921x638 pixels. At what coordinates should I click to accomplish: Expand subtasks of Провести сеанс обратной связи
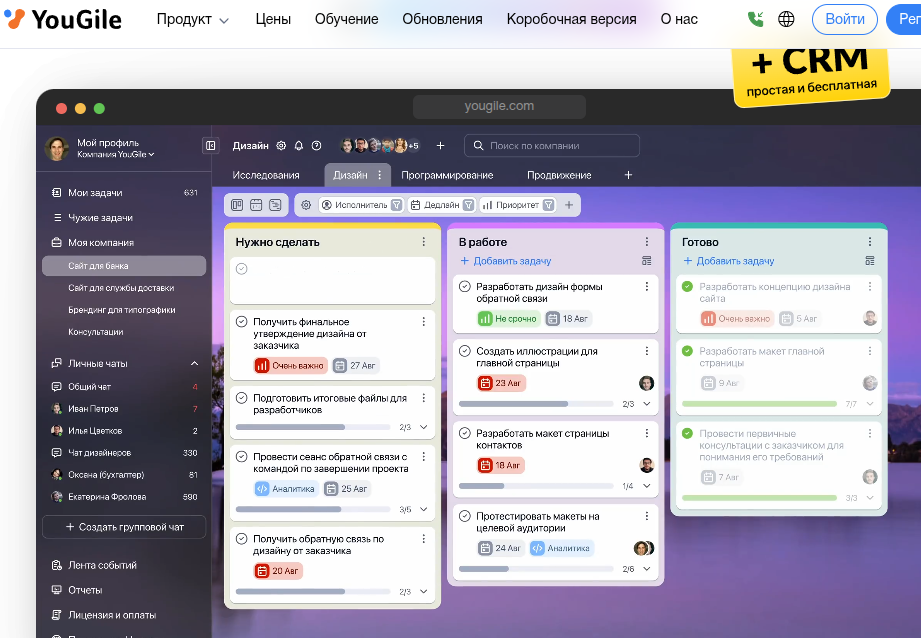click(423, 509)
